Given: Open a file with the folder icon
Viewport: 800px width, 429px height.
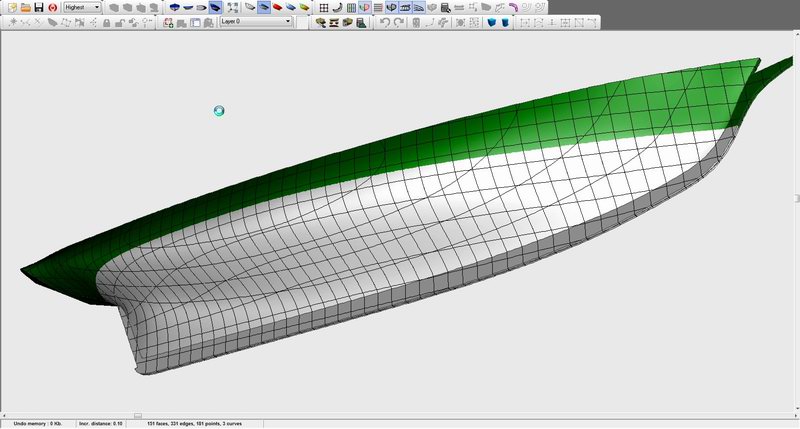Looking at the screenshot, I should [x=24, y=7].
